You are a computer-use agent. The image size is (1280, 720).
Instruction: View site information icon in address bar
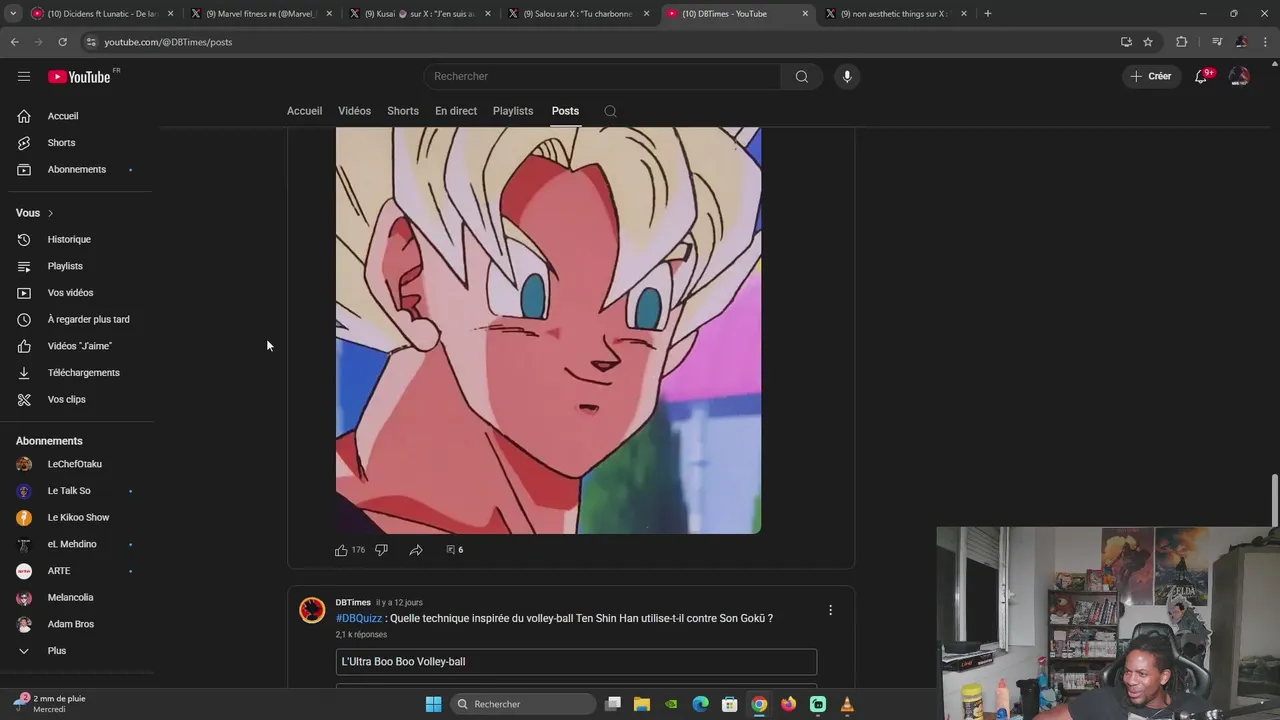pyautogui.click(x=90, y=42)
